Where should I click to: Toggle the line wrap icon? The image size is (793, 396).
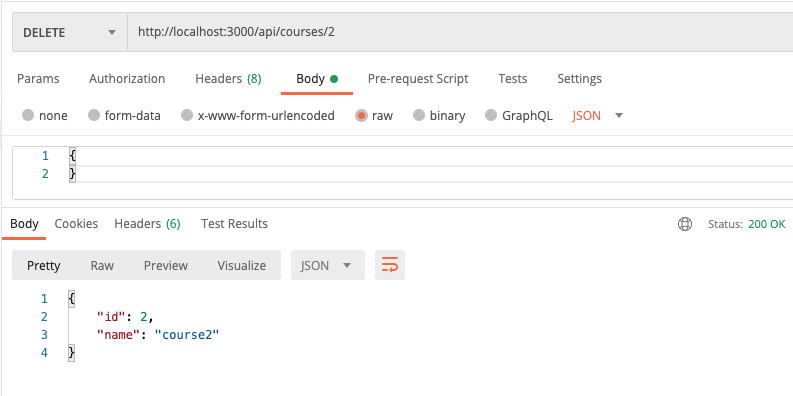coord(390,265)
